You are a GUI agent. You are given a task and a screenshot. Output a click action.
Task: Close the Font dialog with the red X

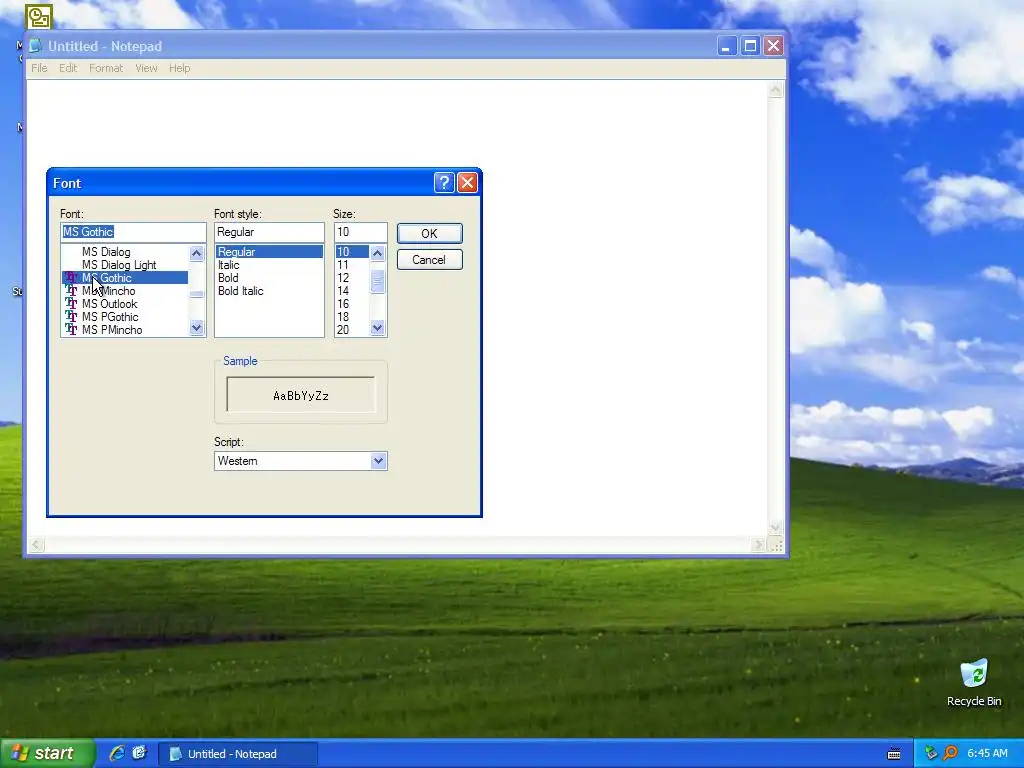click(x=468, y=183)
